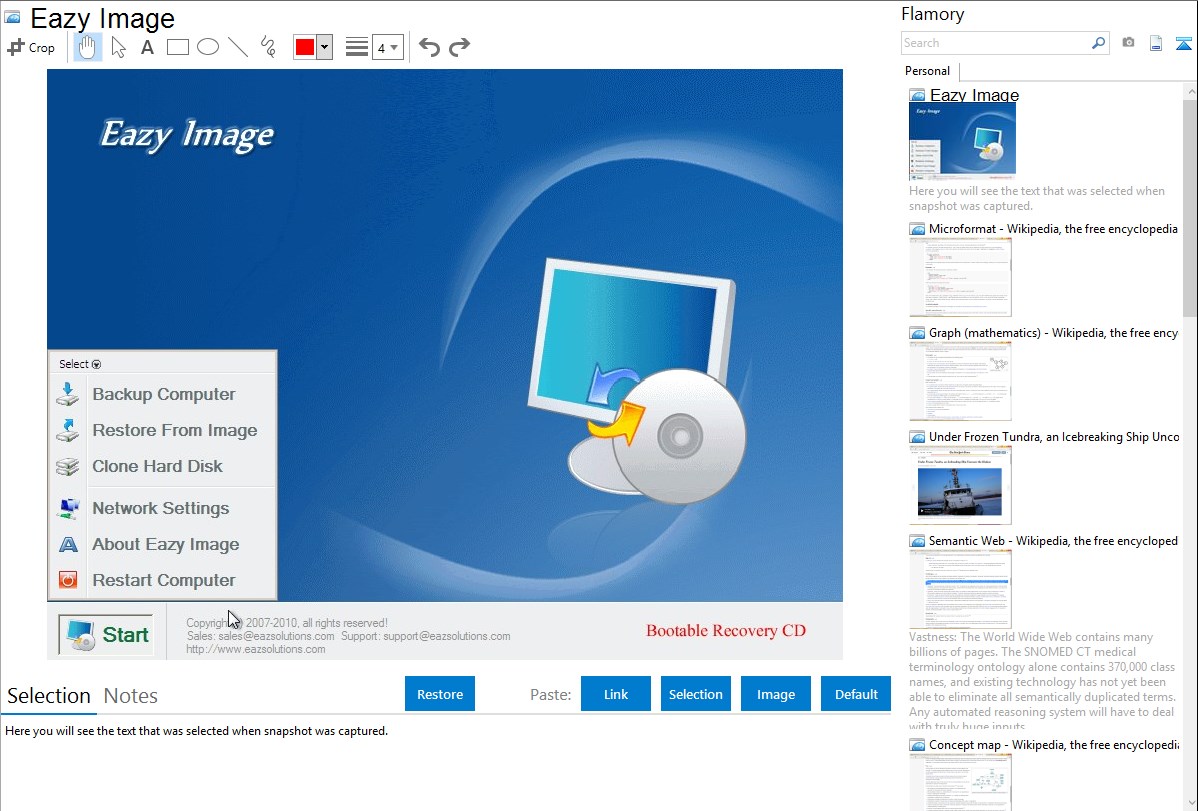Open the Under Frozen Tundra snapshot thumbnail
The image size is (1198, 811).
[960, 485]
